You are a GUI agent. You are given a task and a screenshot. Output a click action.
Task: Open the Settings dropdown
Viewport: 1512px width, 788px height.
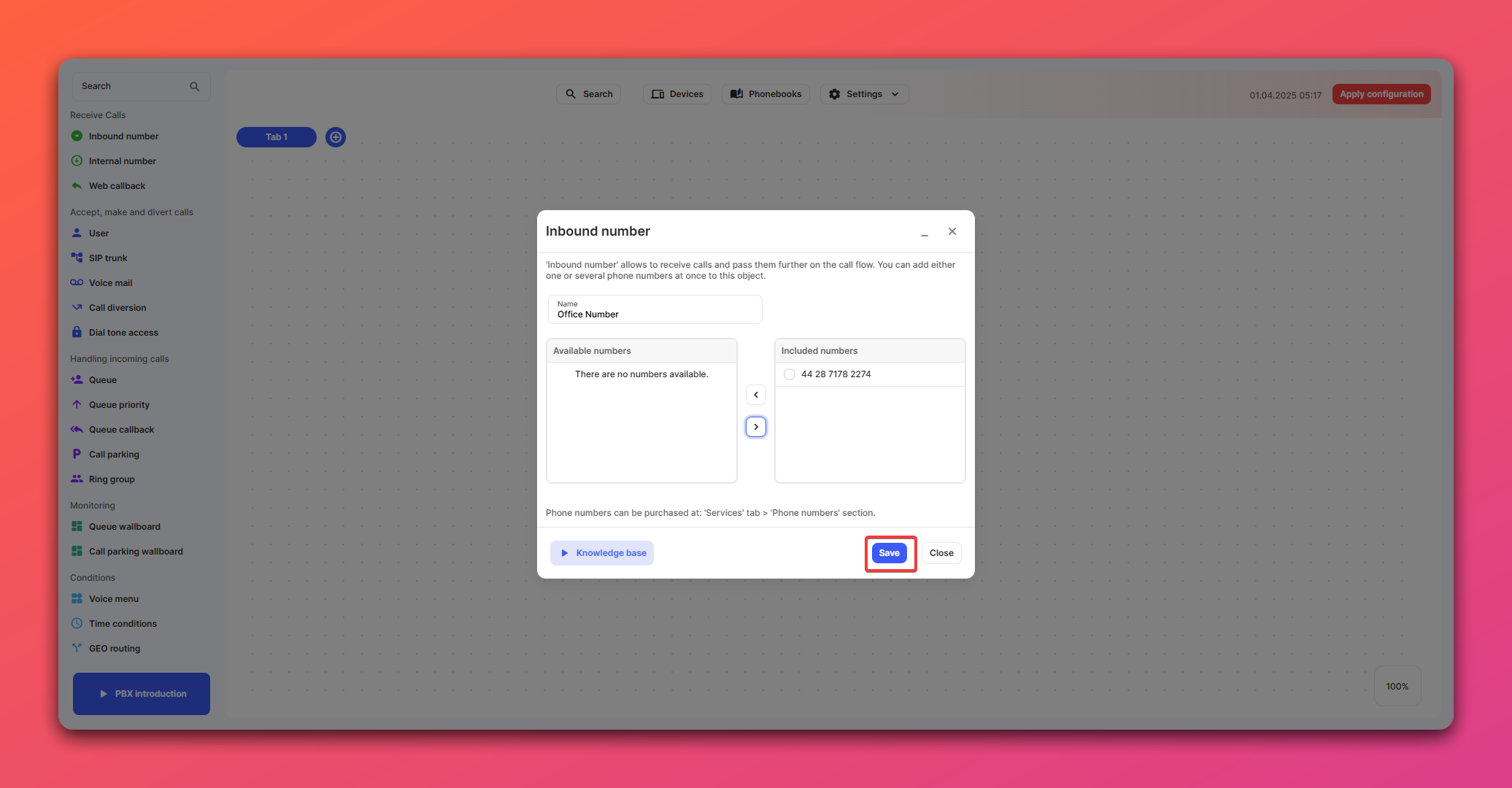[x=864, y=94]
